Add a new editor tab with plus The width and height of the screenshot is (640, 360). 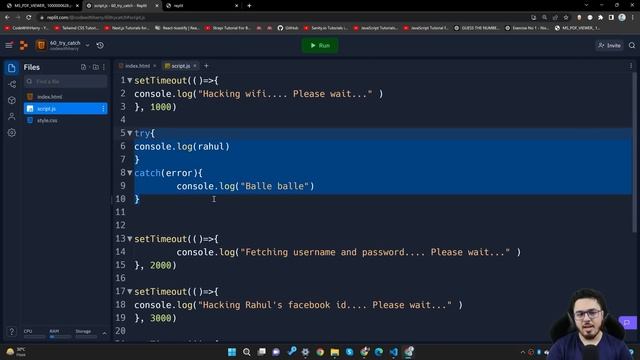click(x=206, y=66)
